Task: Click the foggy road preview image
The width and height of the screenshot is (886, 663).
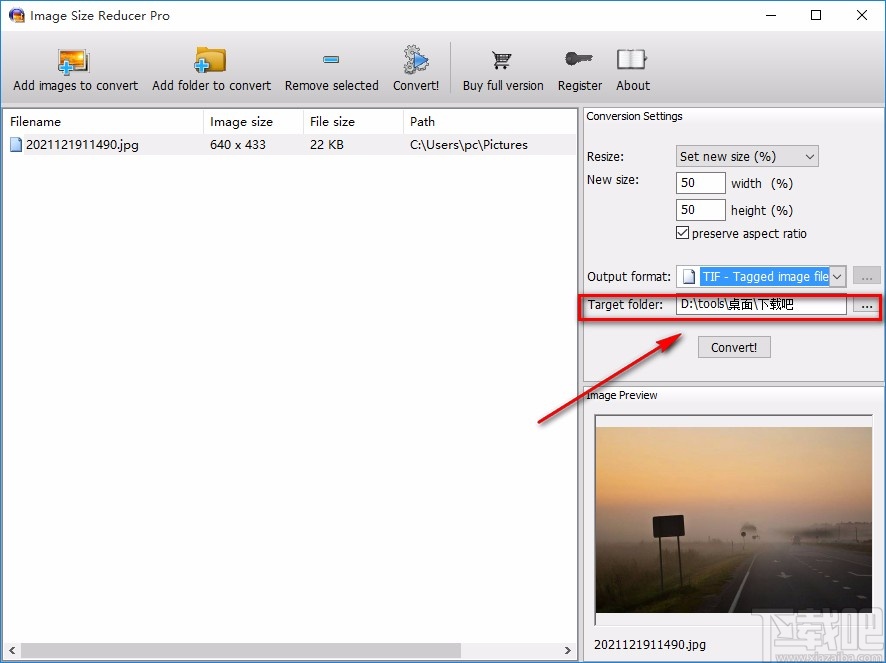Action: (x=733, y=514)
